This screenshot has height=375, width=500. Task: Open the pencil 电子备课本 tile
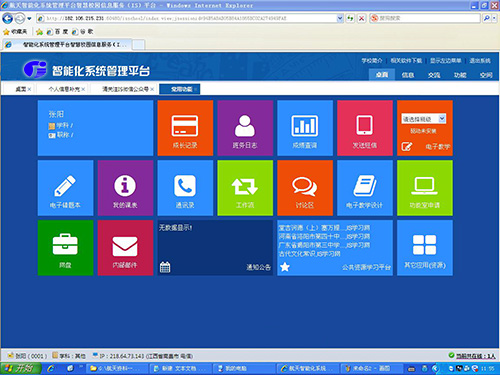point(65,188)
